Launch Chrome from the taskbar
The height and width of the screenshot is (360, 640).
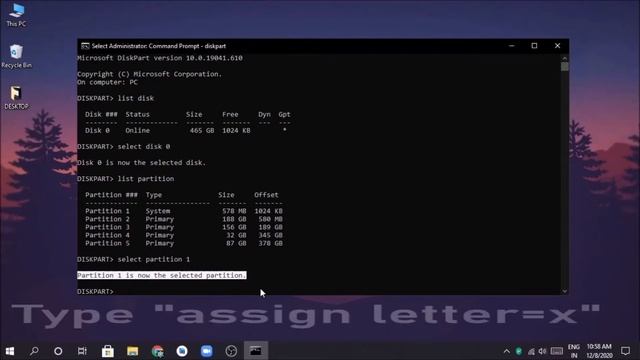coord(158,351)
